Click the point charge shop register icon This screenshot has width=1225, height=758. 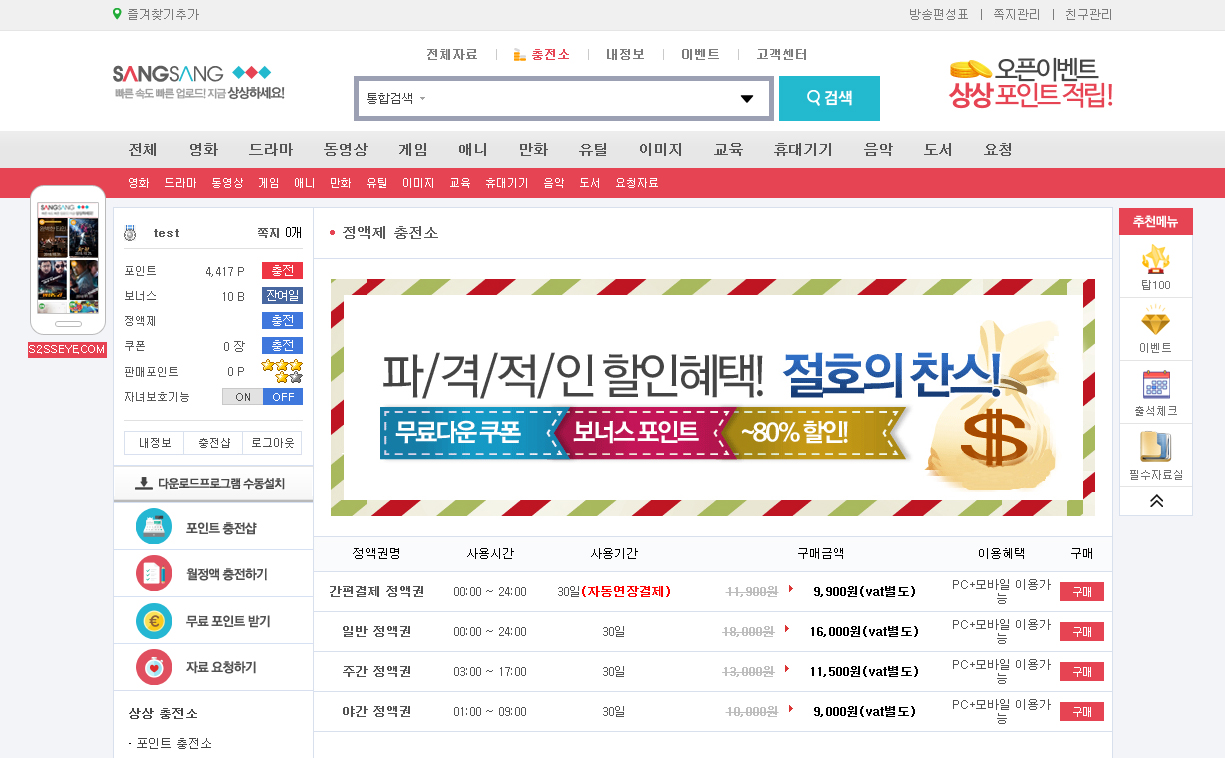pos(154,527)
